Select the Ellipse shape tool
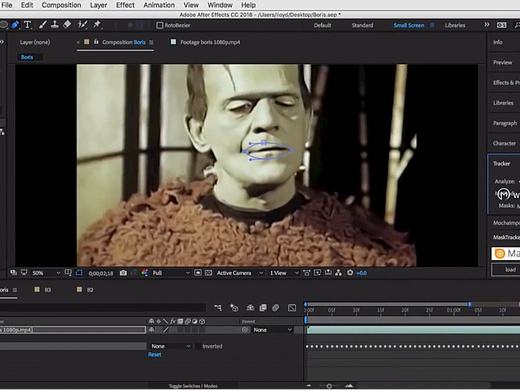This screenshot has height=390, width=520. [3, 25]
